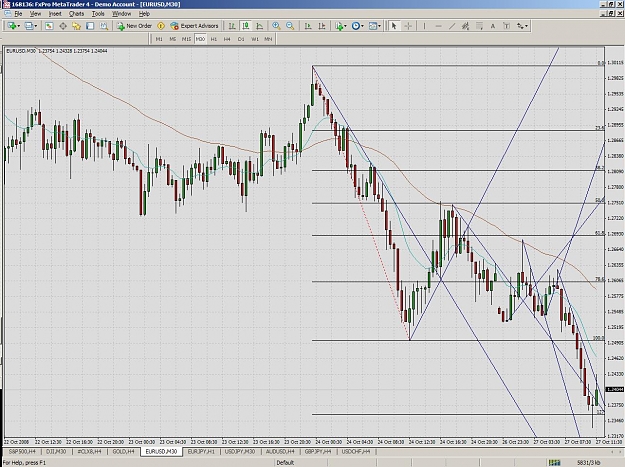625x467 pixels.
Task: Set timeframe to H4
Action: tap(227, 39)
